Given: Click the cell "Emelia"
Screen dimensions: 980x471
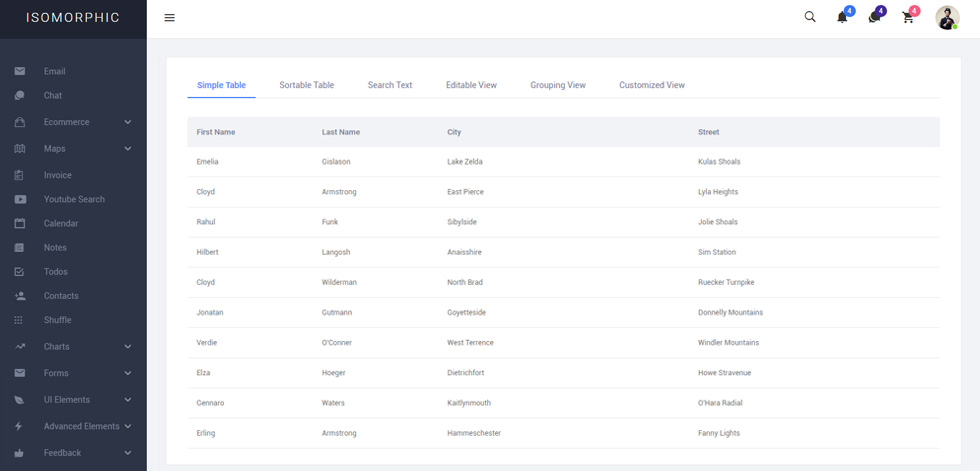Looking at the screenshot, I should [208, 162].
